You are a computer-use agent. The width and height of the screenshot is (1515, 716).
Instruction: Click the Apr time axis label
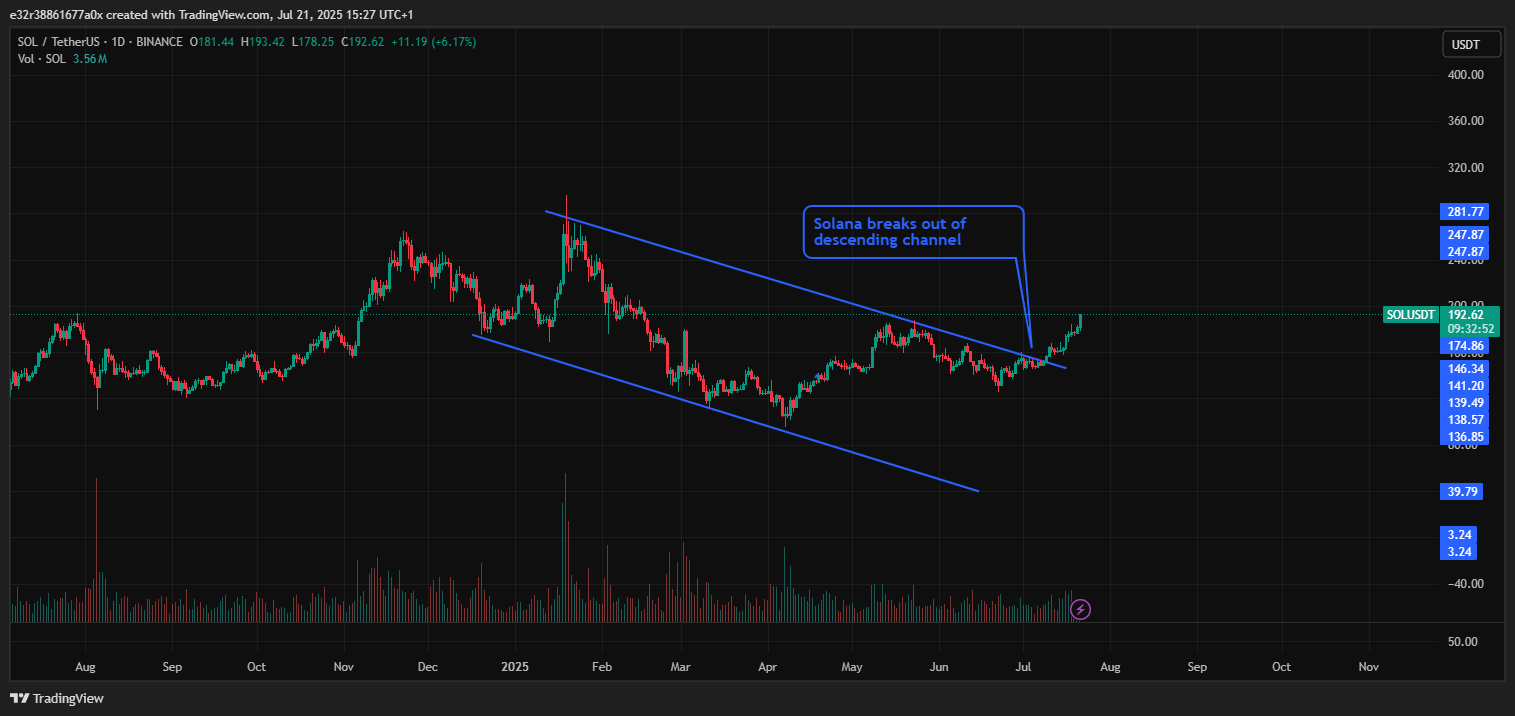click(x=768, y=666)
